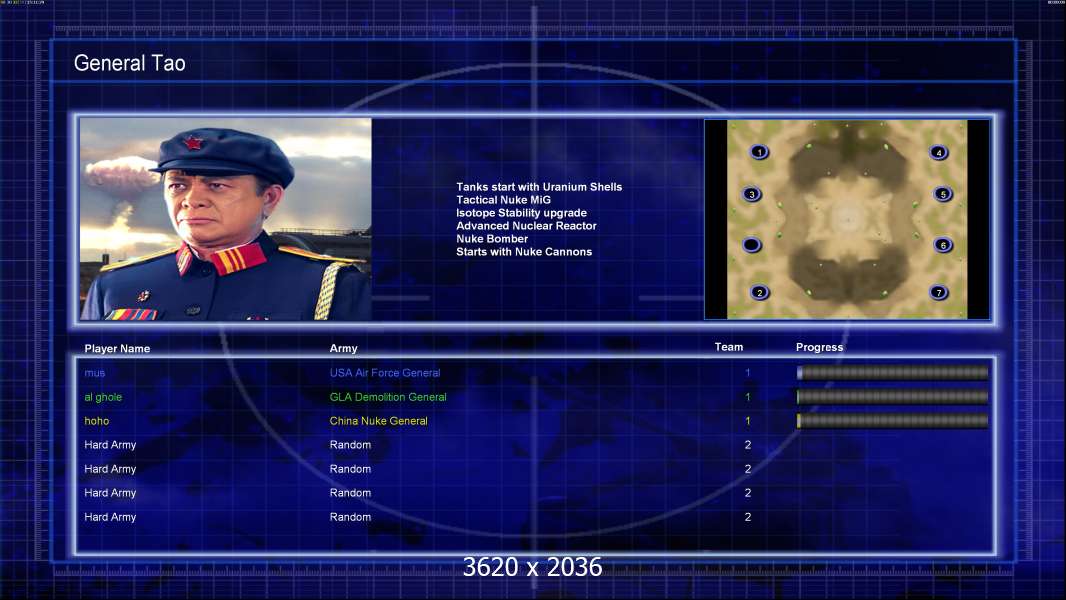Click the unnumbered start position marker on the map
This screenshot has height=600, width=1066.
coord(751,245)
